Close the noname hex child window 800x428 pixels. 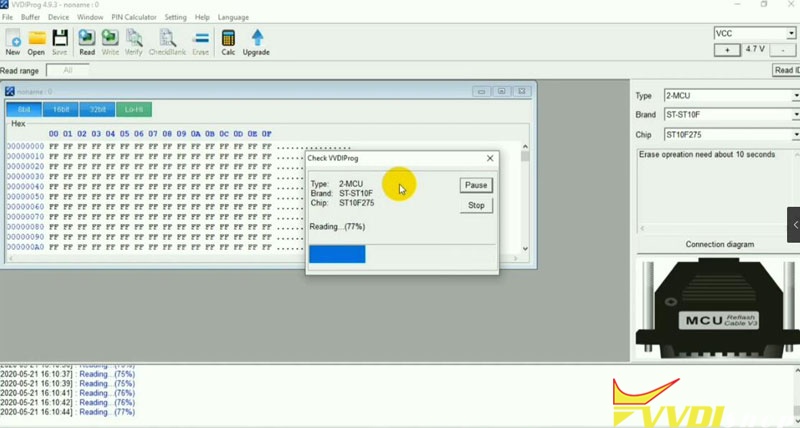pos(521,91)
